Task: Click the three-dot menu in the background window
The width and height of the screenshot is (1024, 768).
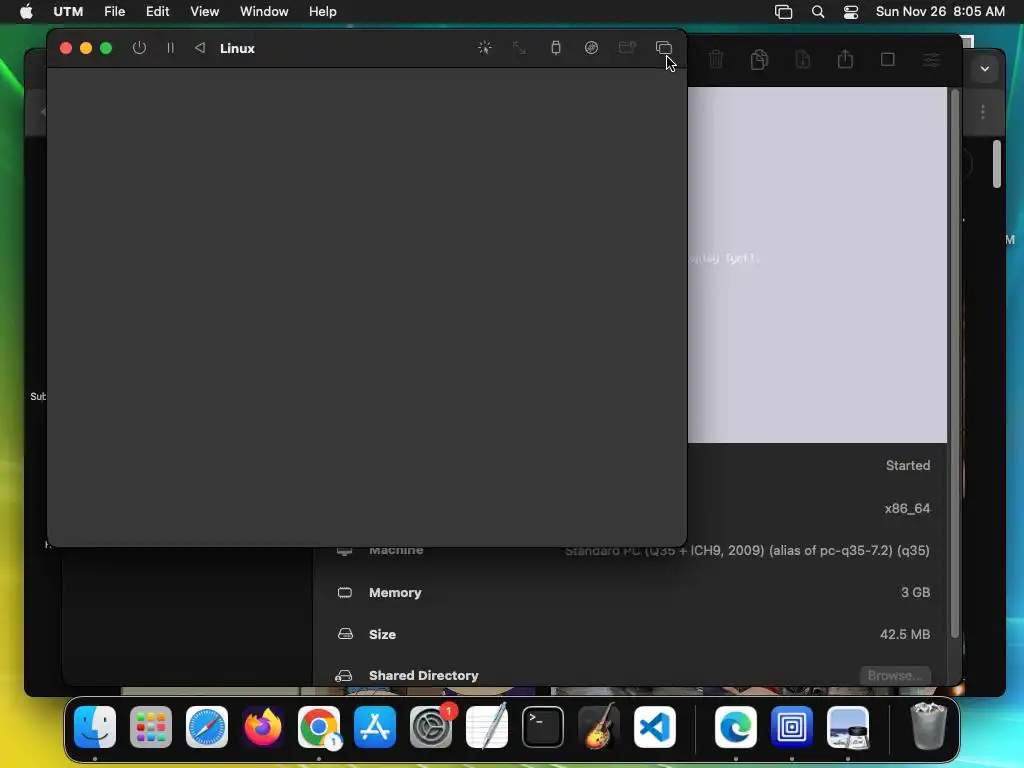Action: pyautogui.click(x=983, y=112)
